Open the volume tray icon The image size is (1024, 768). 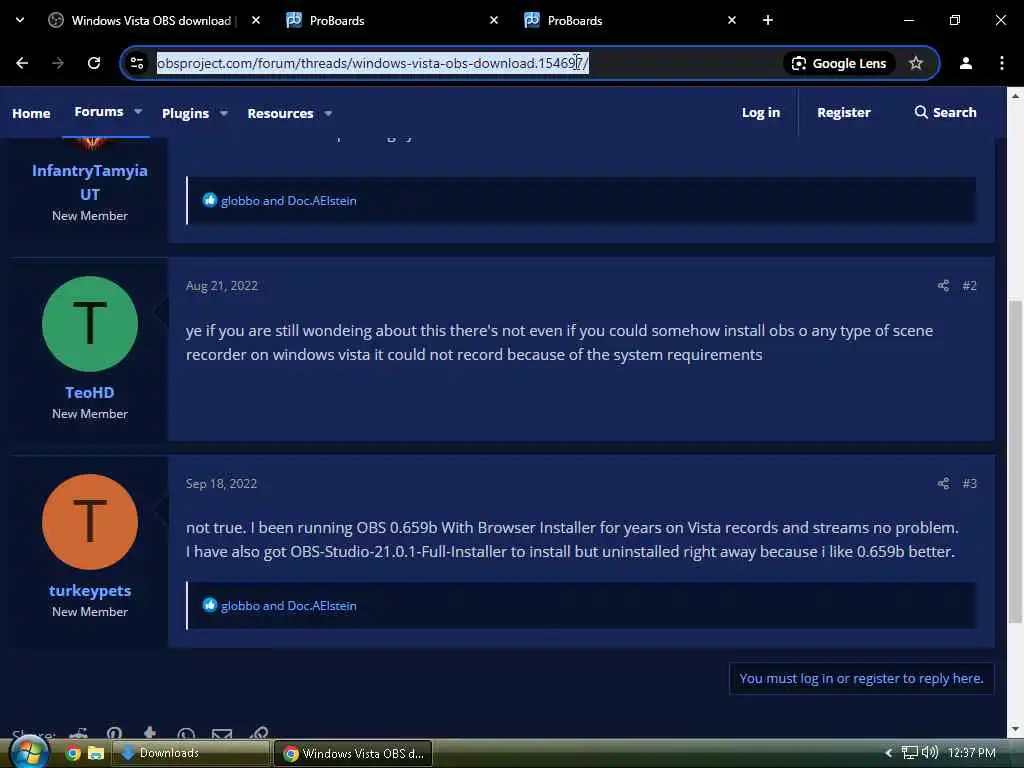coord(929,753)
